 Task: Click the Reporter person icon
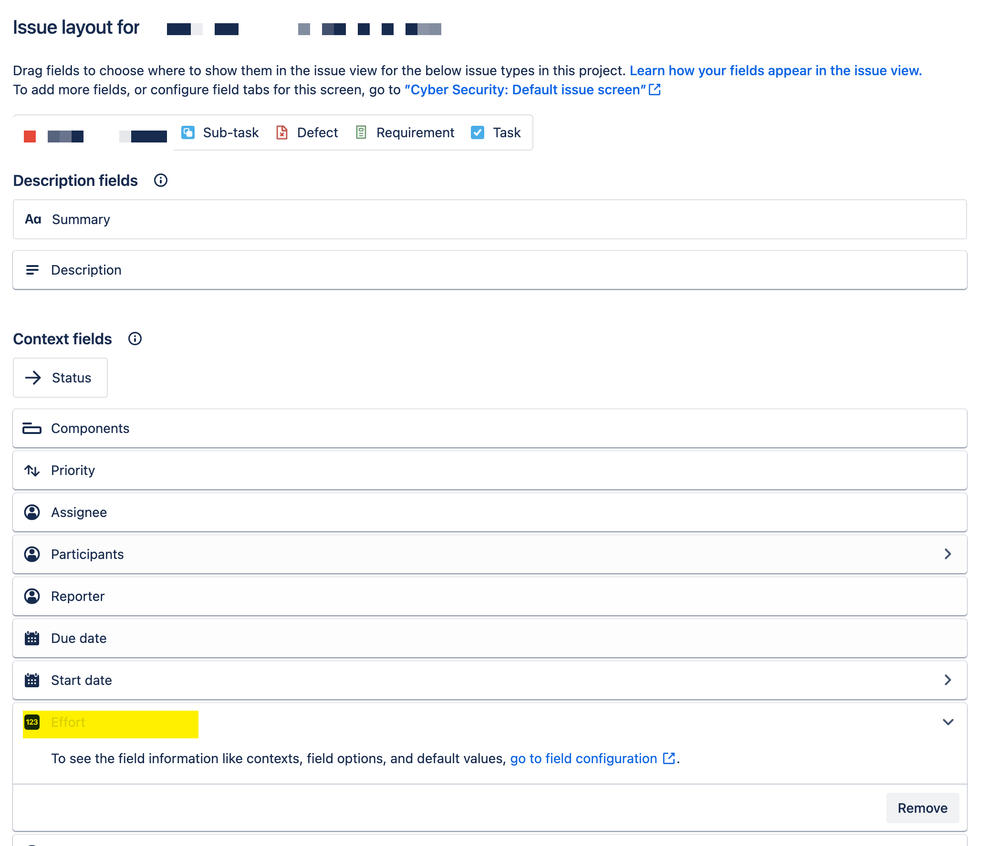tap(32, 596)
